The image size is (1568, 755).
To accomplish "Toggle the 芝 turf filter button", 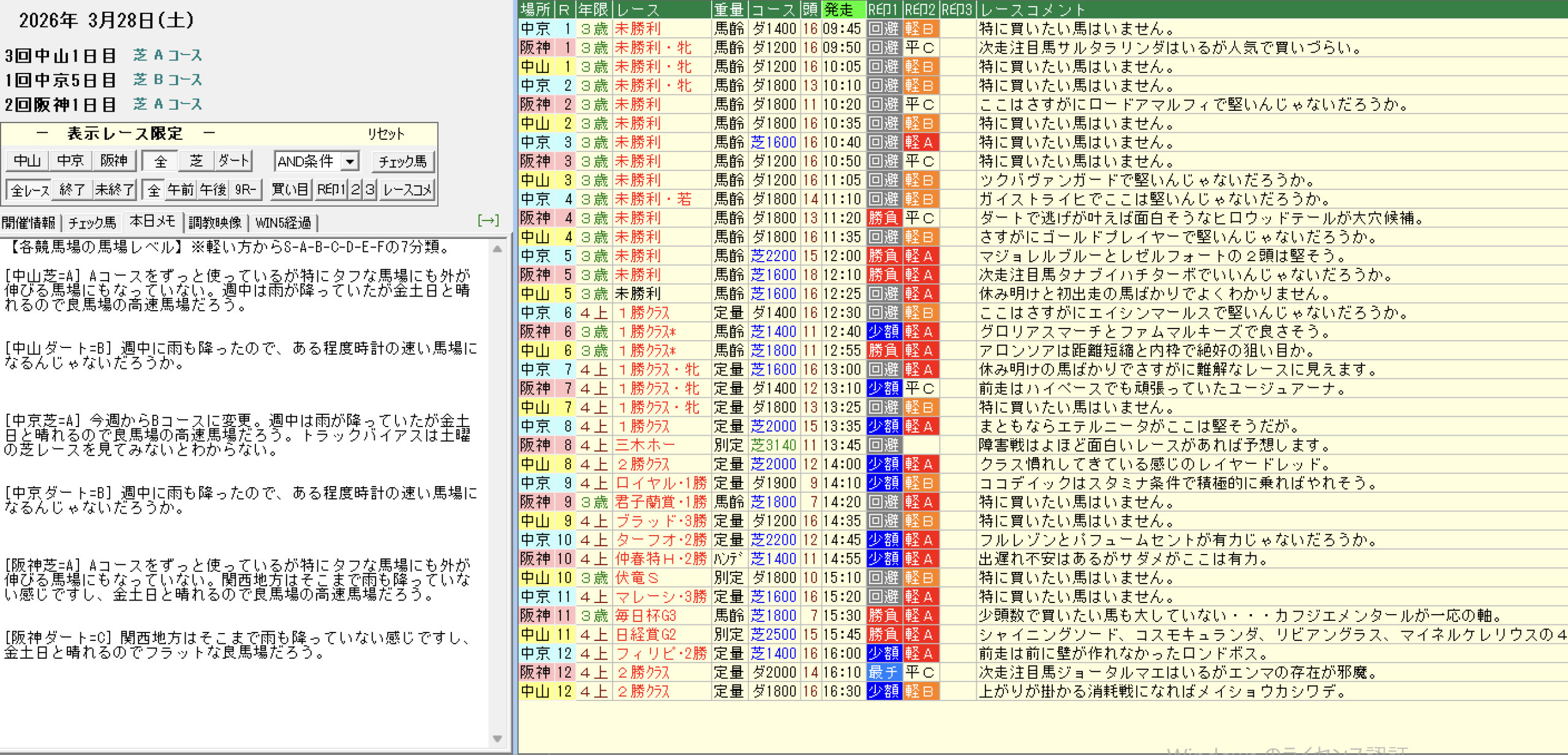I will click(x=196, y=161).
